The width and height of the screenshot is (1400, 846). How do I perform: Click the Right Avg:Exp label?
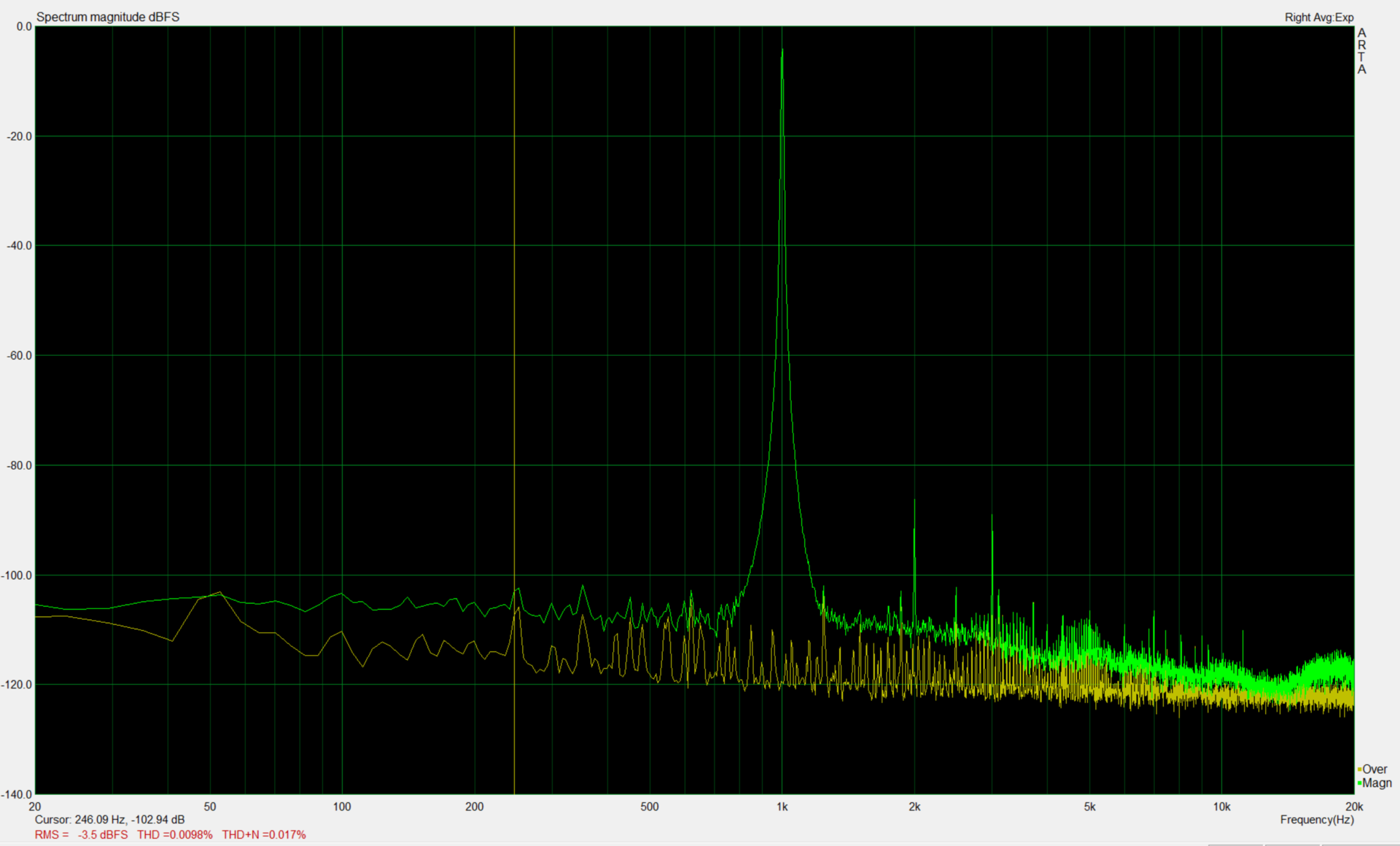(1318, 18)
